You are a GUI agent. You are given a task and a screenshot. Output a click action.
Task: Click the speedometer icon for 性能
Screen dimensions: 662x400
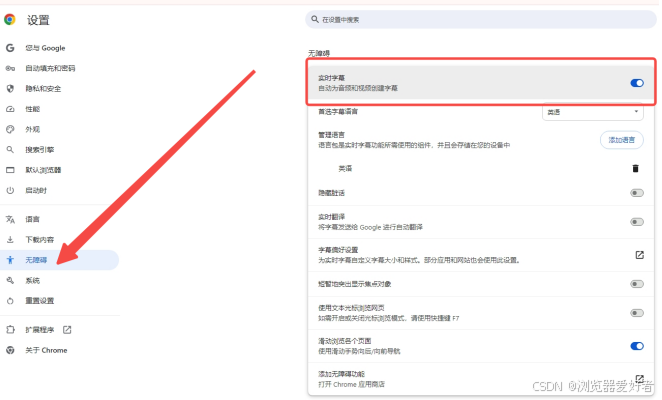[10, 109]
